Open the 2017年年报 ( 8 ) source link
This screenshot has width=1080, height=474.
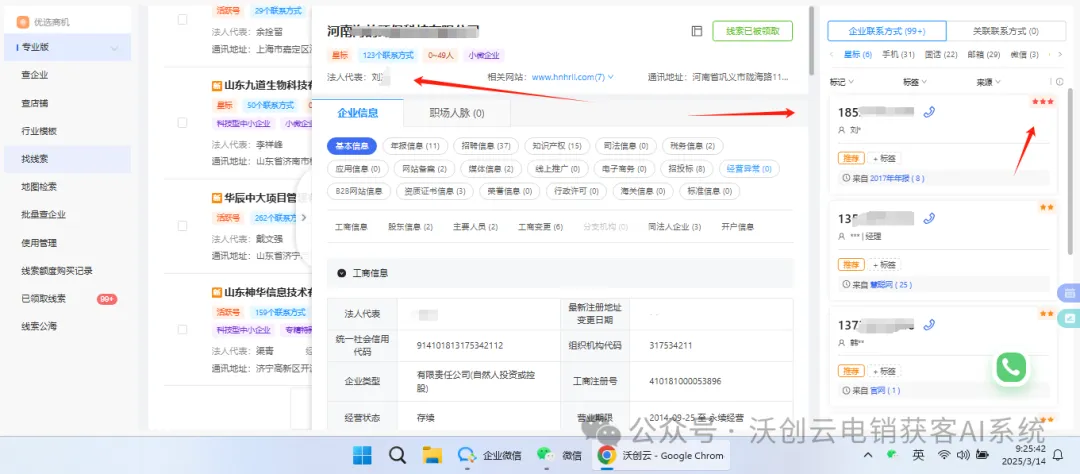[897, 178]
